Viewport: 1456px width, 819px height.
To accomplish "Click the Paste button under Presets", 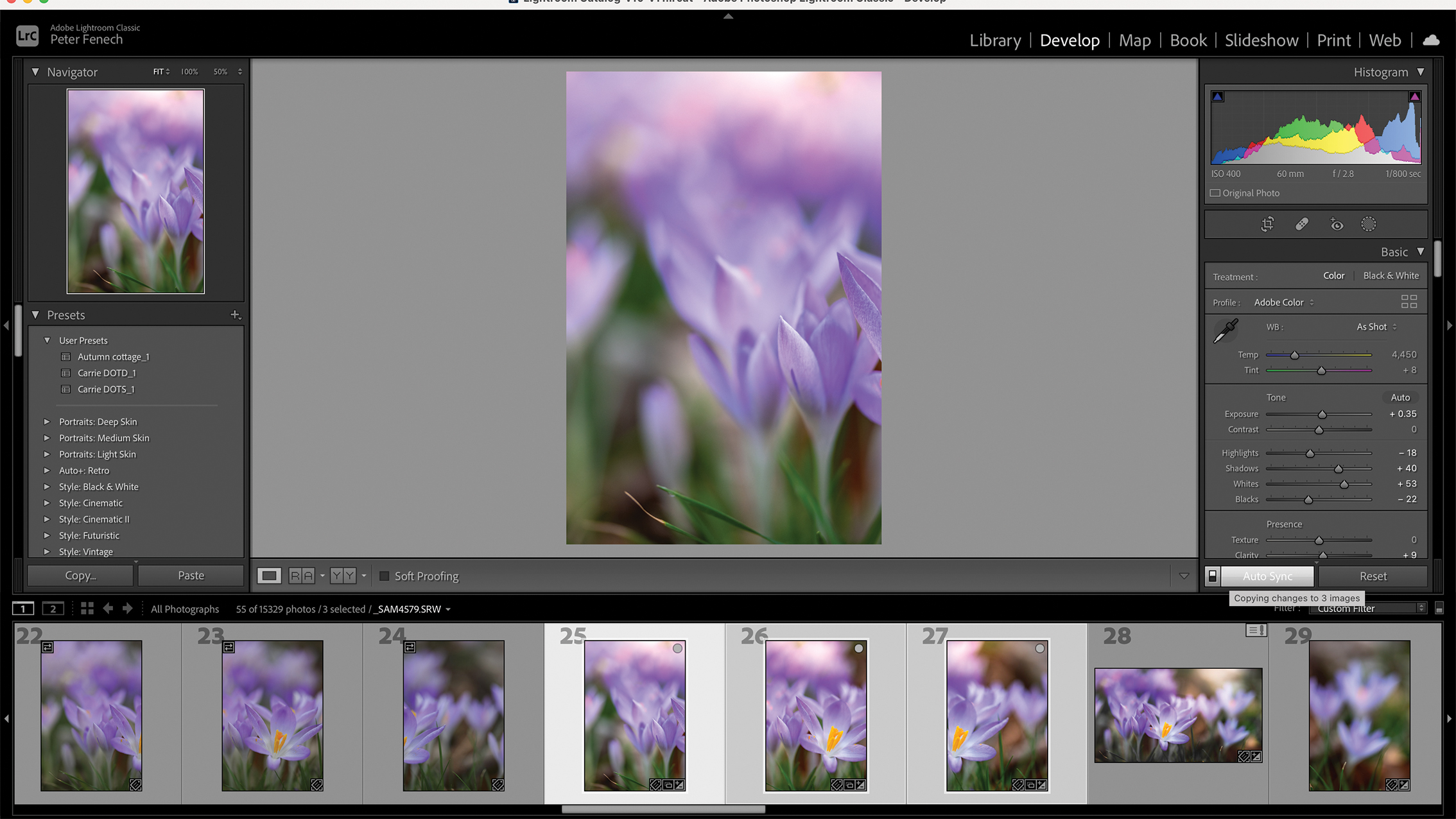I will [191, 575].
